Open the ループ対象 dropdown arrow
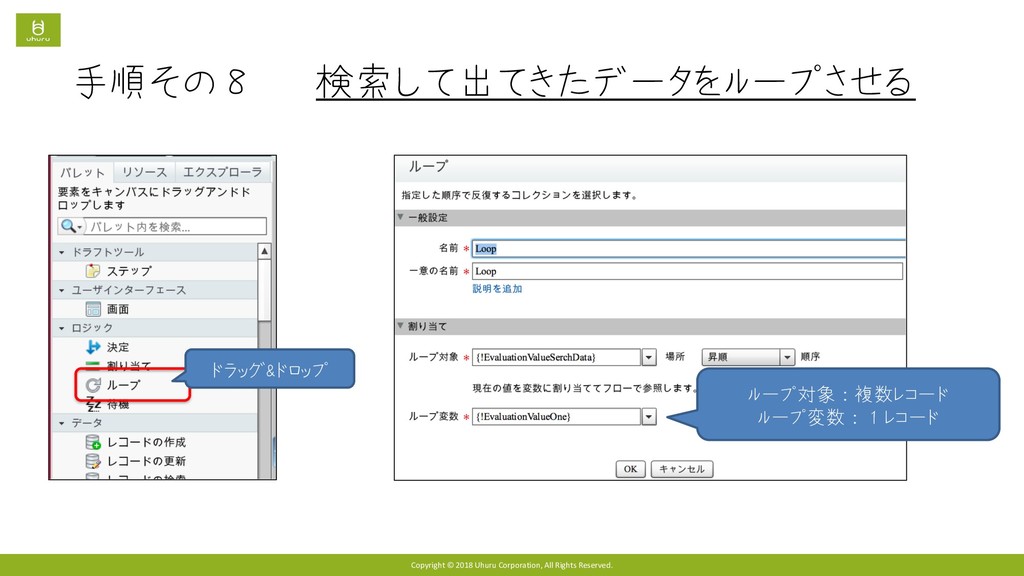 (648, 357)
